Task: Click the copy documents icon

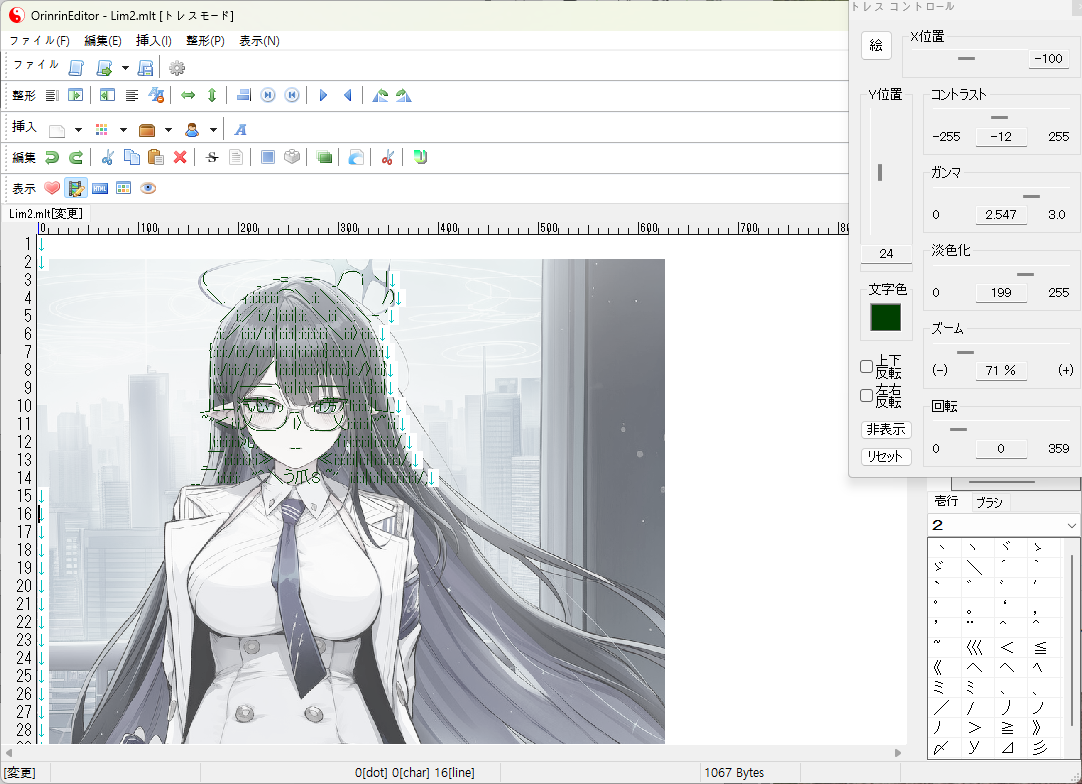Action: [x=132, y=157]
